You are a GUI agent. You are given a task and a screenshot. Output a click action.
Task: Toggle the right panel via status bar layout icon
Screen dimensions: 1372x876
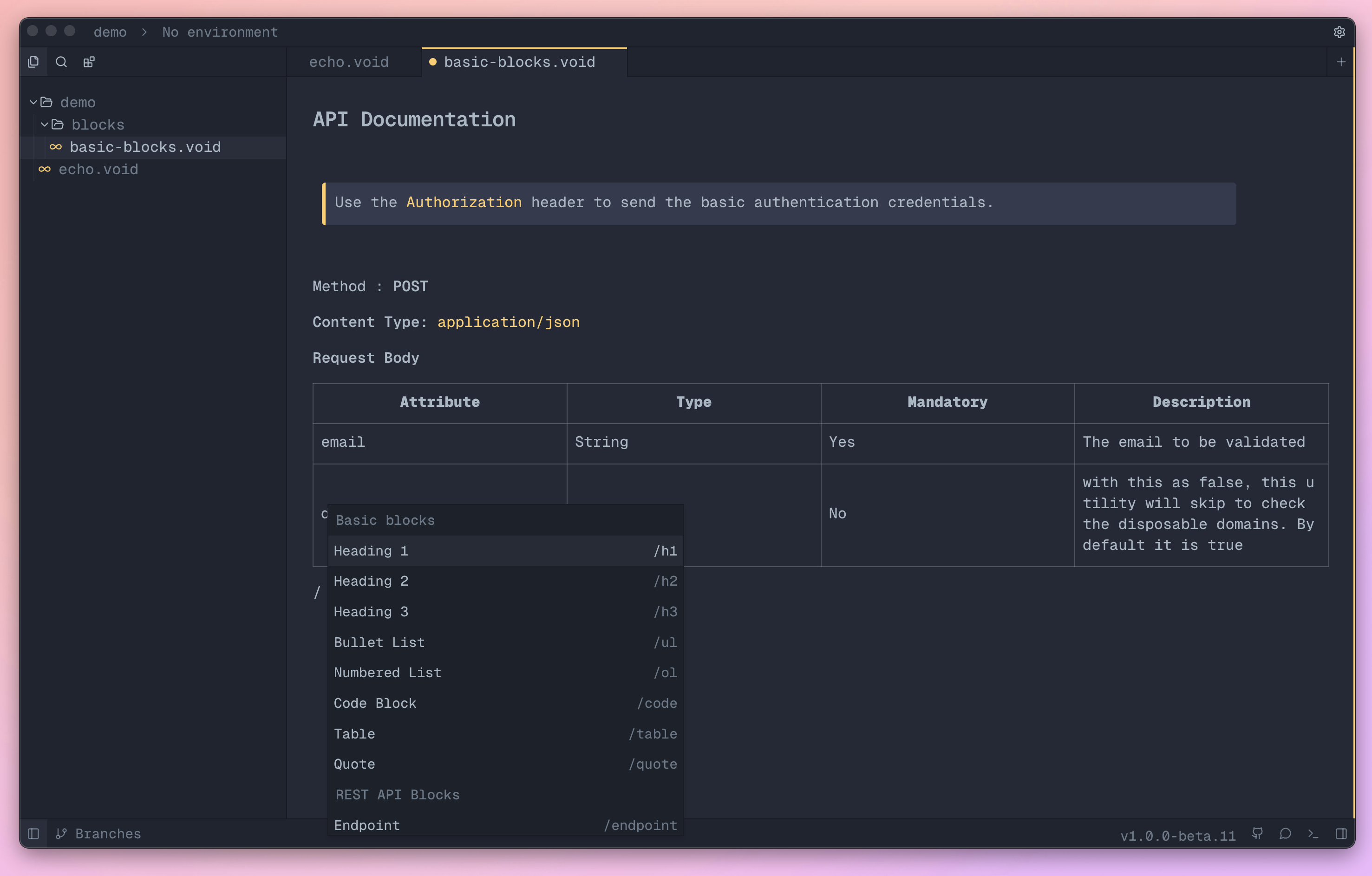pos(1342,833)
